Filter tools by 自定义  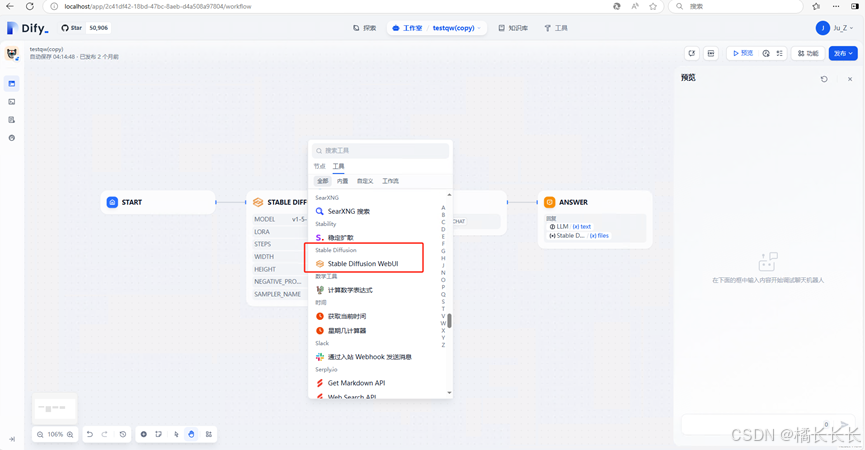(365, 181)
